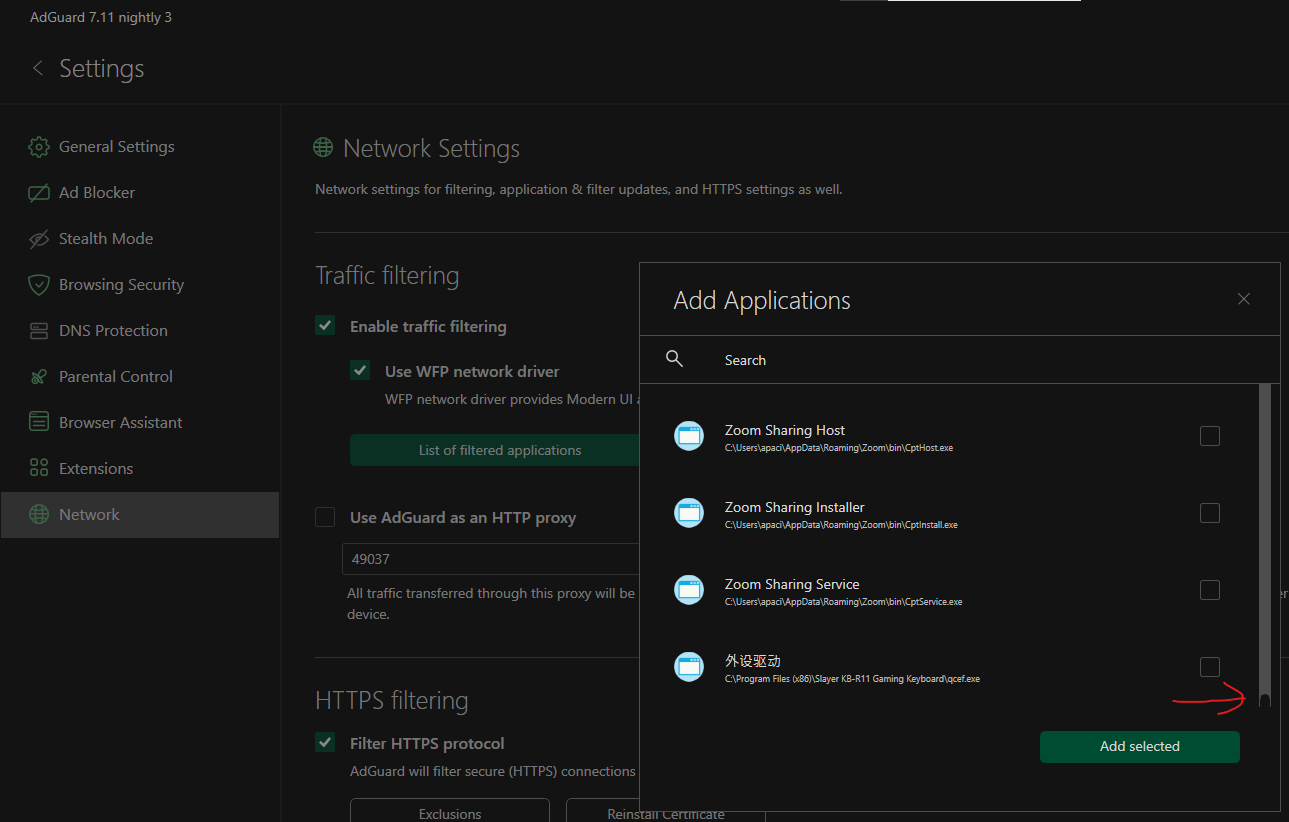The width and height of the screenshot is (1289, 822).
Task: Click the search magnifier in Add Applications
Action: pos(674,359)
